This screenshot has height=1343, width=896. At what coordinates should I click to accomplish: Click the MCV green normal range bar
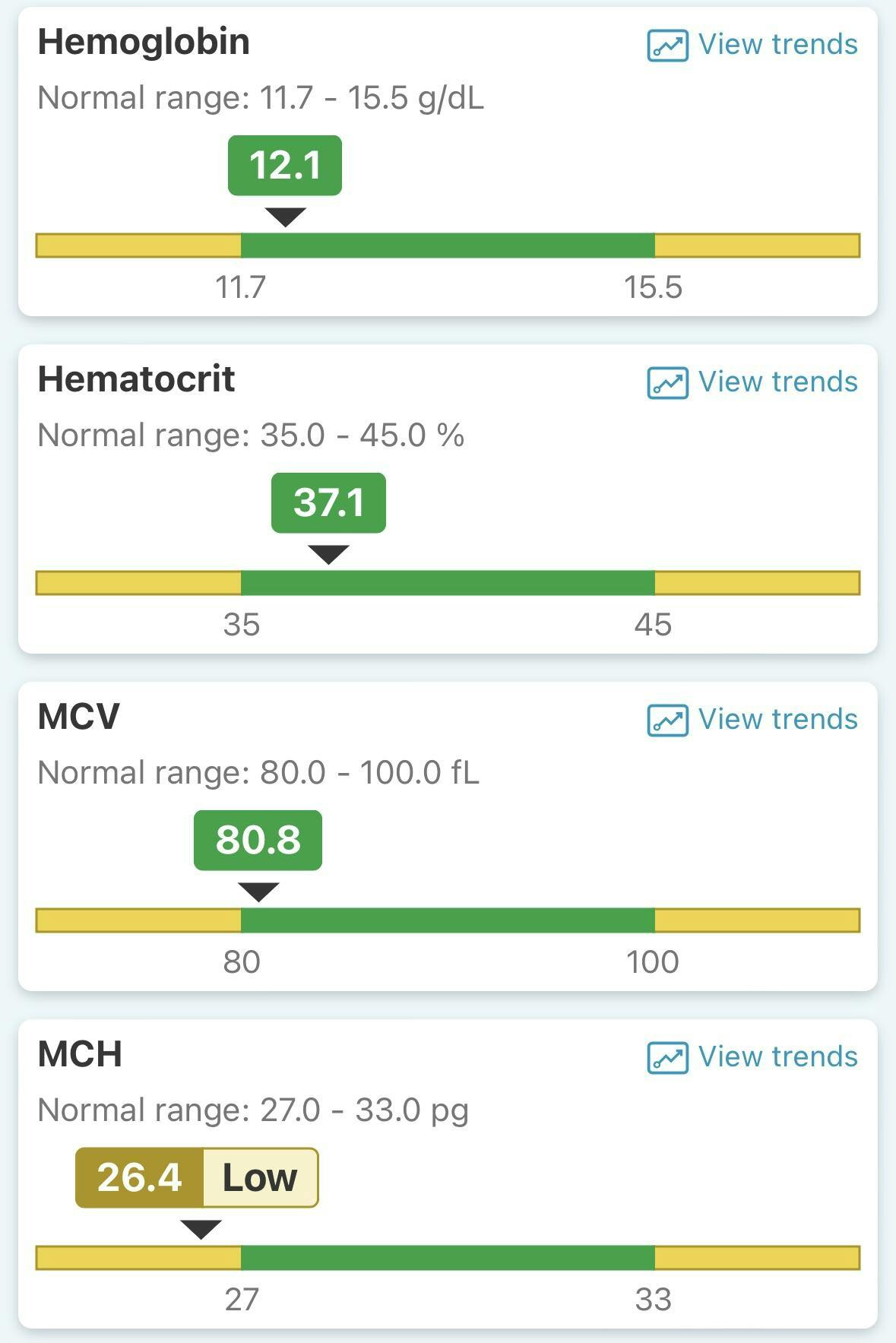[x=448, y=920]
